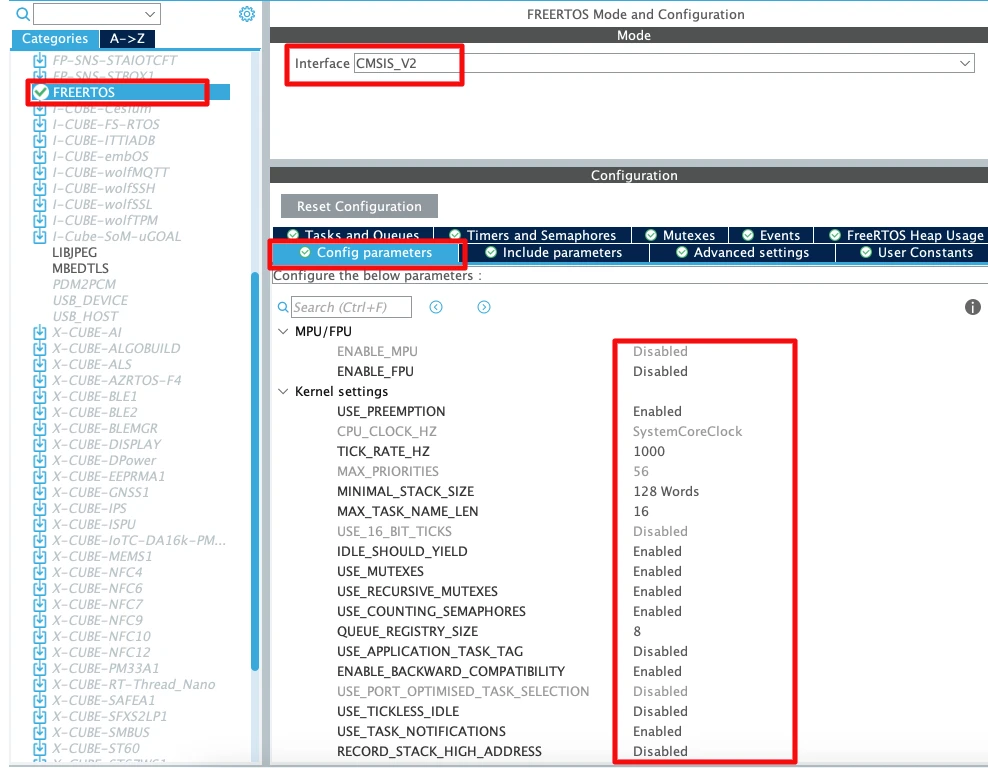Click green check icon beside FREERTOS
The image size is (988, 768).
(x=41, y=92)
